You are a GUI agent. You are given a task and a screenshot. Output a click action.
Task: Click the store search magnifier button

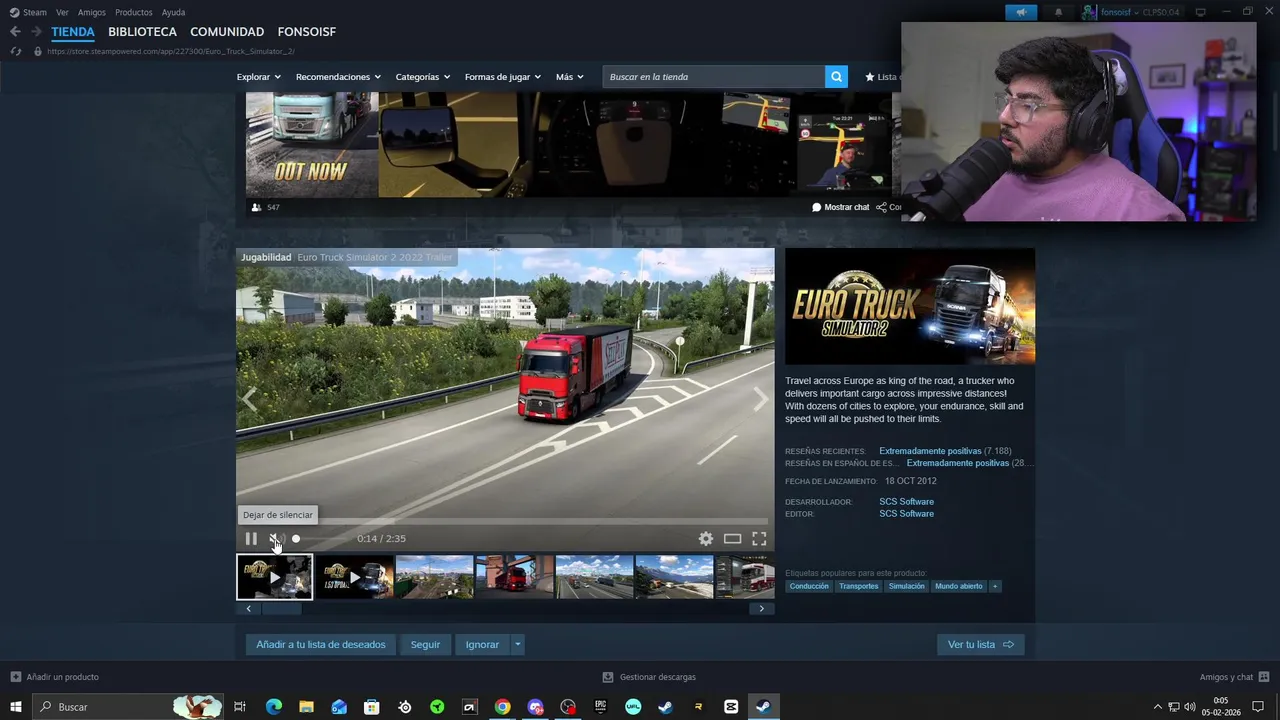[x=836, y=77]
